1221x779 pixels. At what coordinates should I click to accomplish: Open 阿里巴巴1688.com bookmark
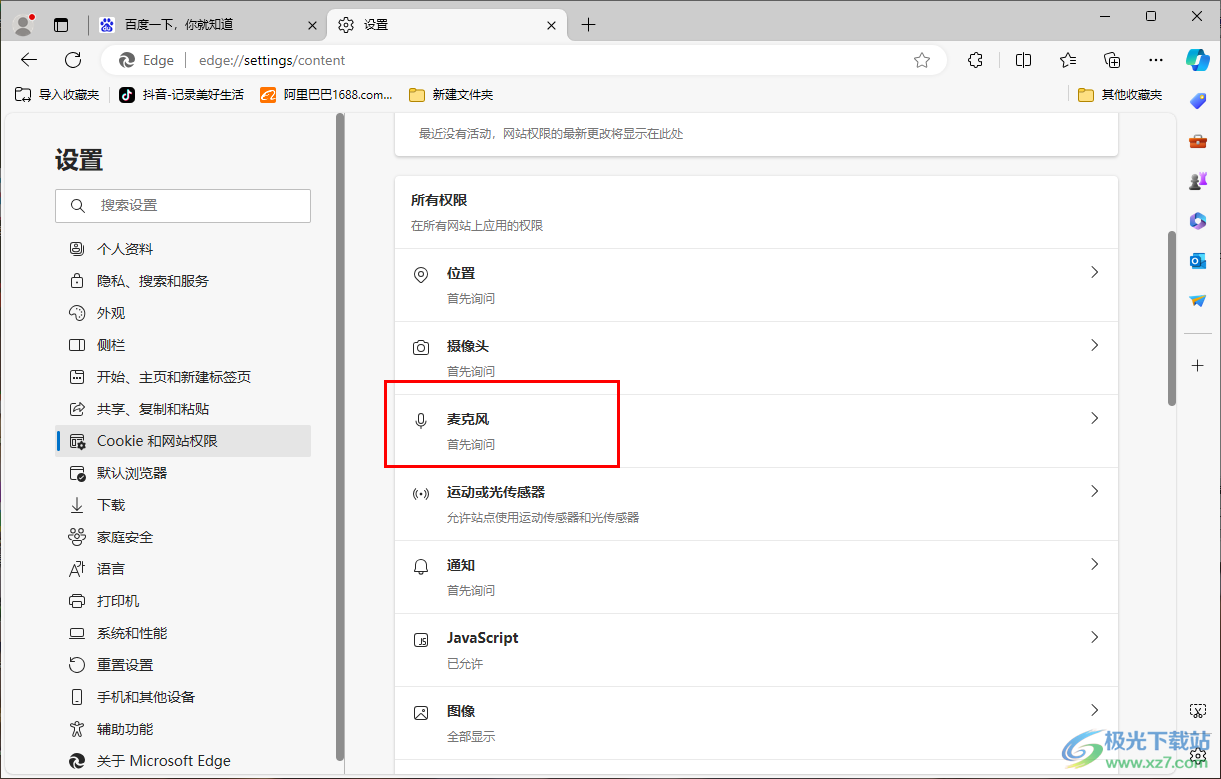pos(326,95)
